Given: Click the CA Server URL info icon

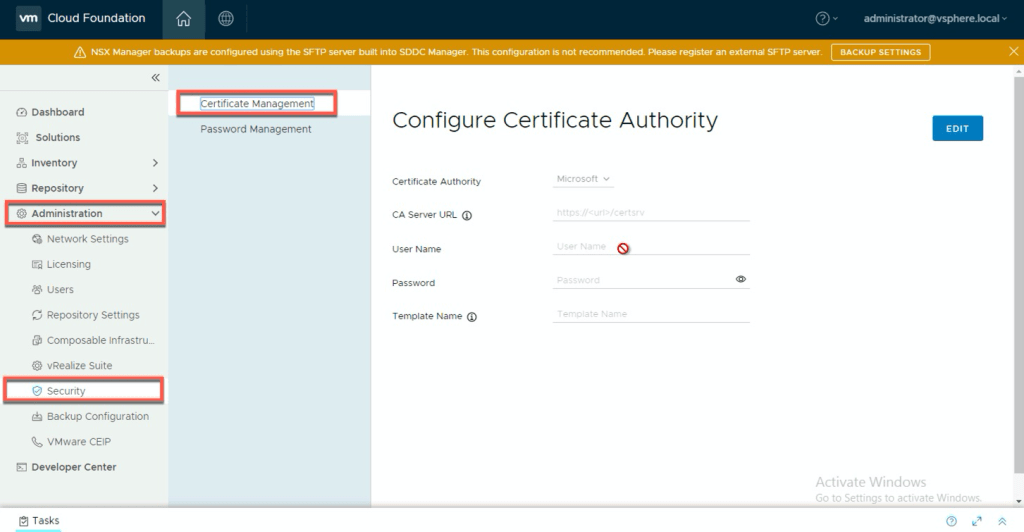Looking at the screenshot, I should point(467,215).
